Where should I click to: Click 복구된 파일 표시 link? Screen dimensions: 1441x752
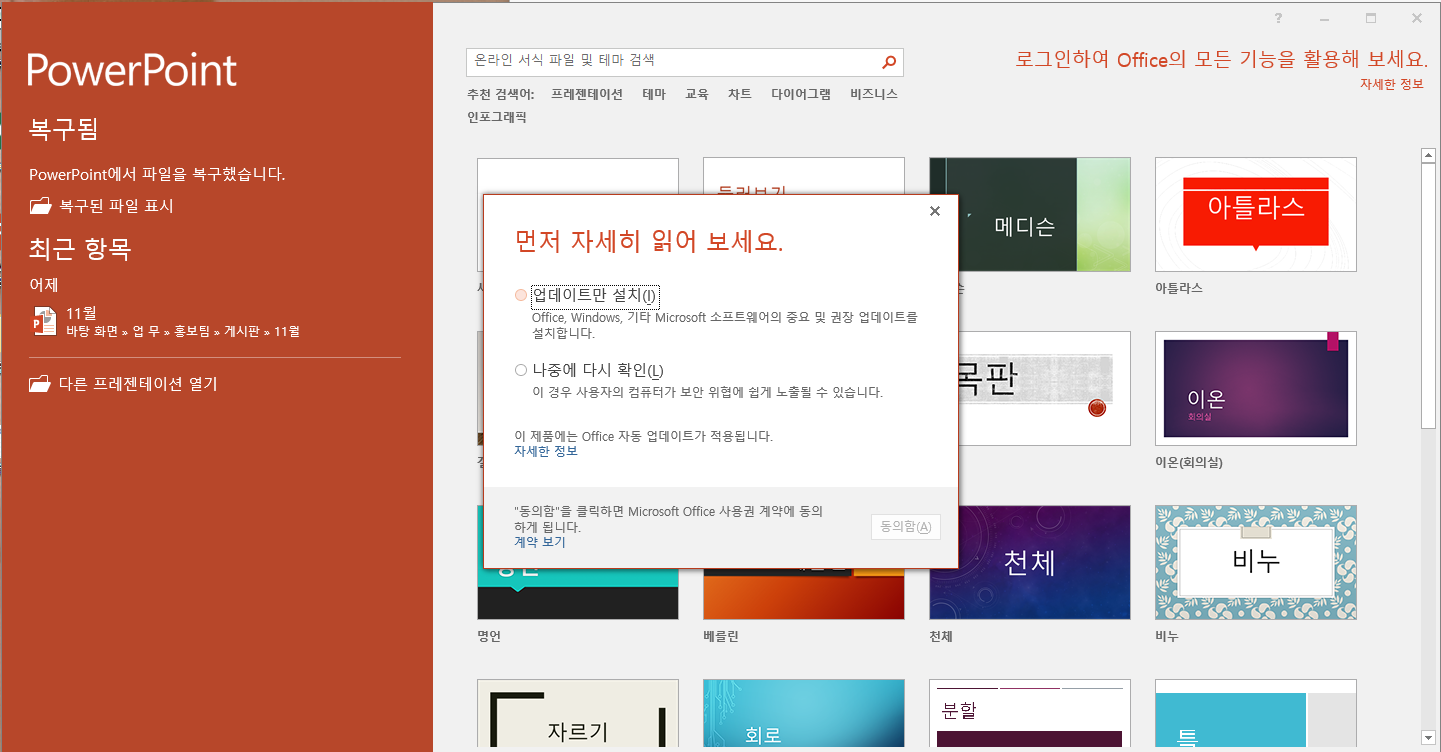coord(116,206)
